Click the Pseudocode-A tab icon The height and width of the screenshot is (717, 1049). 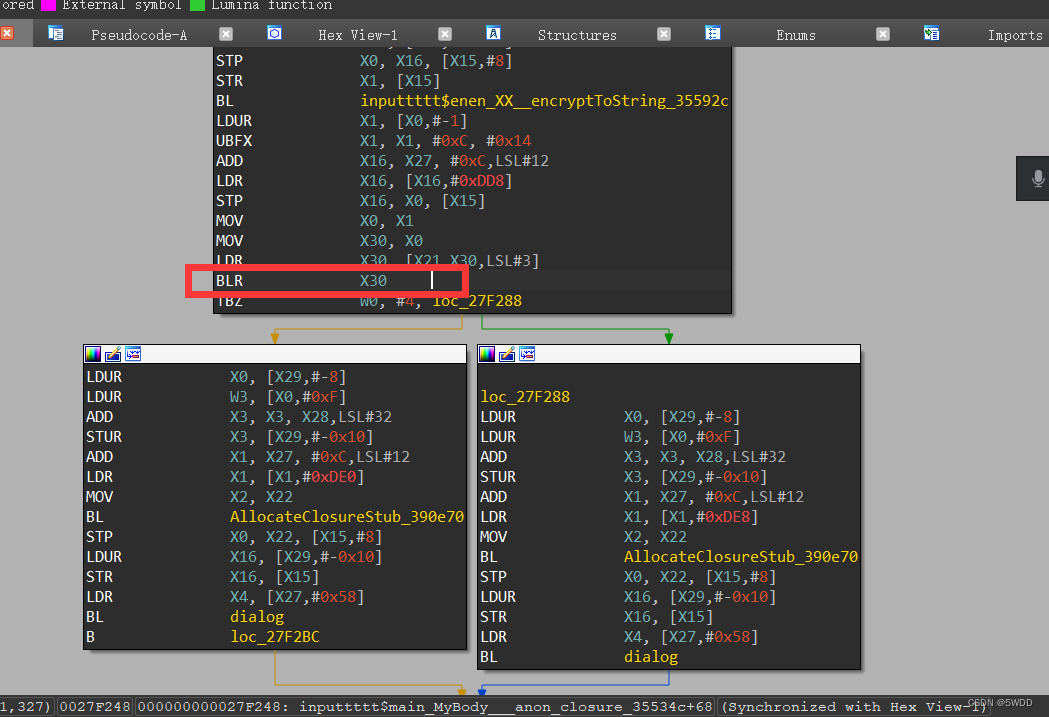(x=57, y=33)
